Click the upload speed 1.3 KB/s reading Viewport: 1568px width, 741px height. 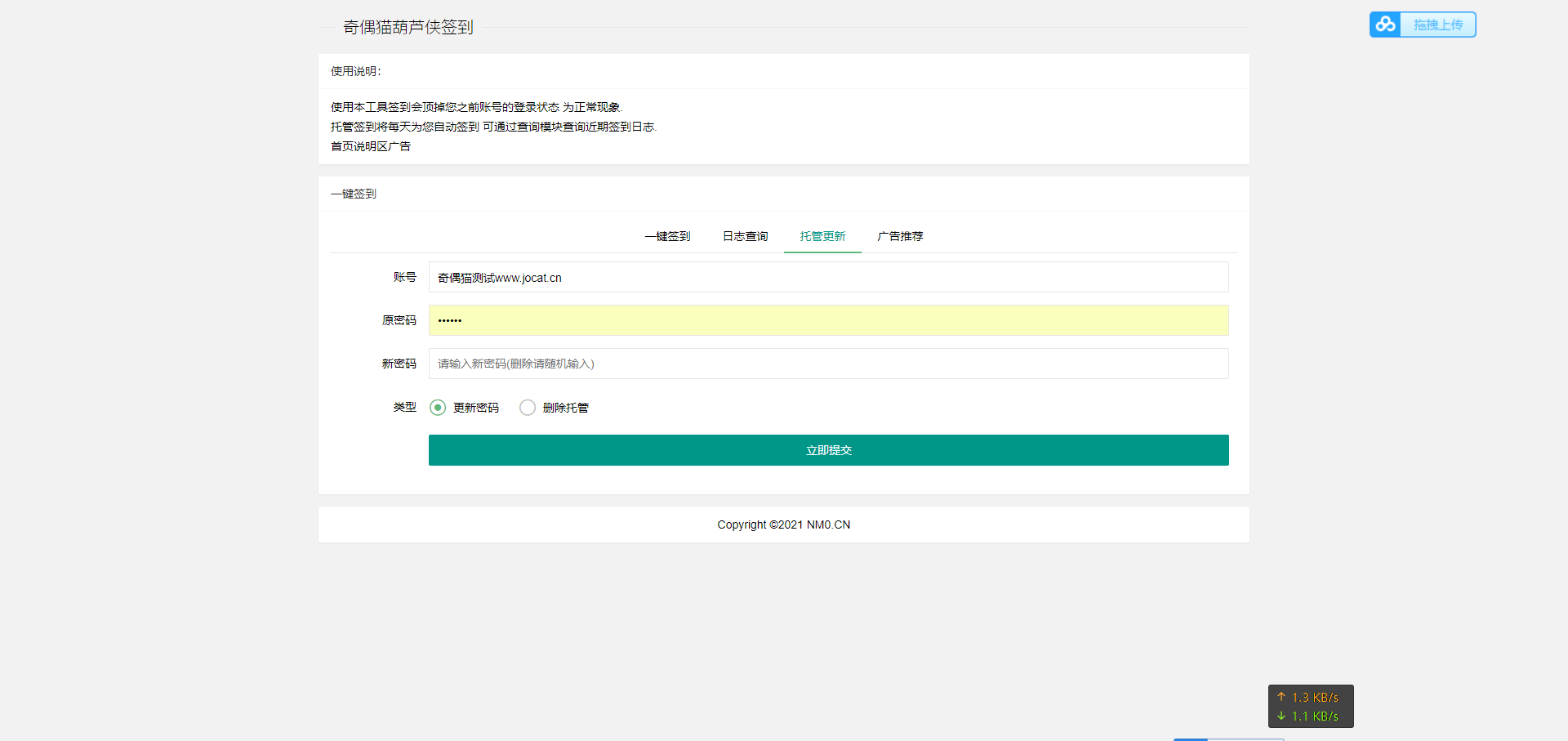1308,697
